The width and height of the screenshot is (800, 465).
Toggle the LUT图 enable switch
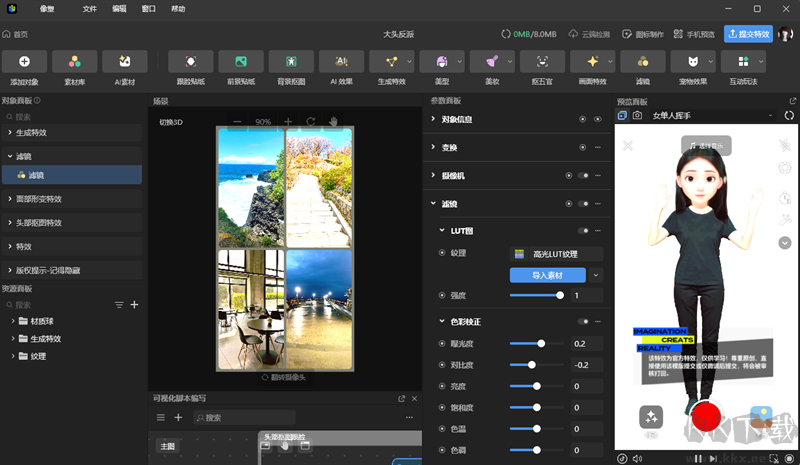[583, 230]
